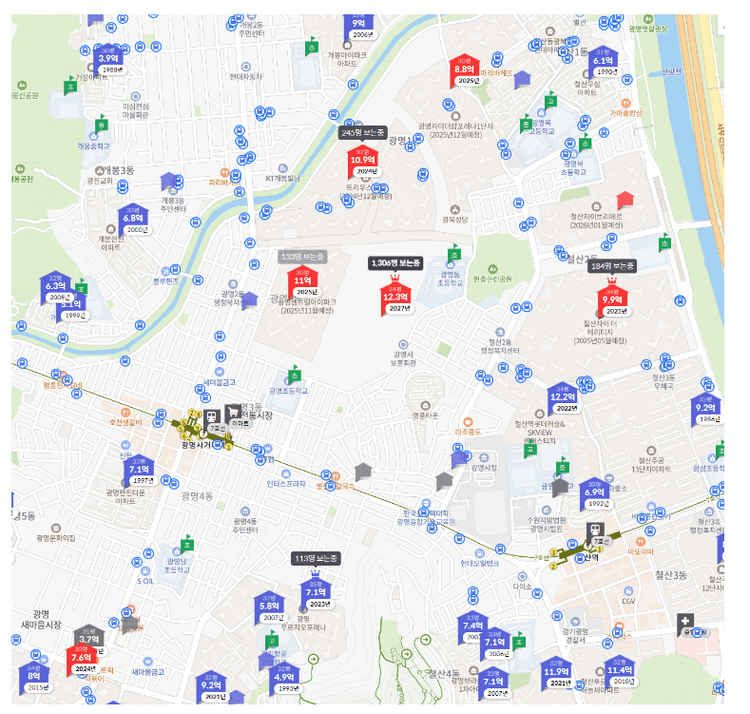The width and height of the screenshot is (750, 714).
Task: Click the 7.1억 2007년 apartment marker
Action: pyautogui.click(x=493, y=683)
